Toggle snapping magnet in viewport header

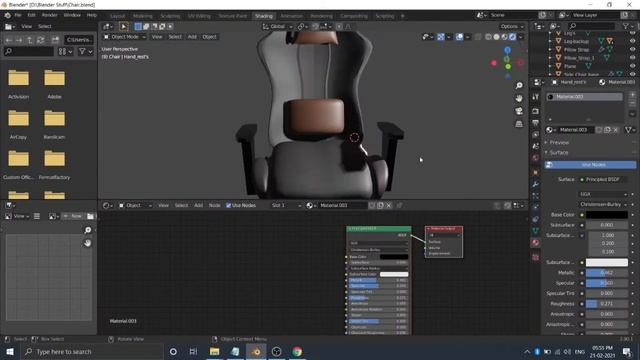pyautogui.click(x=315, y=27)
